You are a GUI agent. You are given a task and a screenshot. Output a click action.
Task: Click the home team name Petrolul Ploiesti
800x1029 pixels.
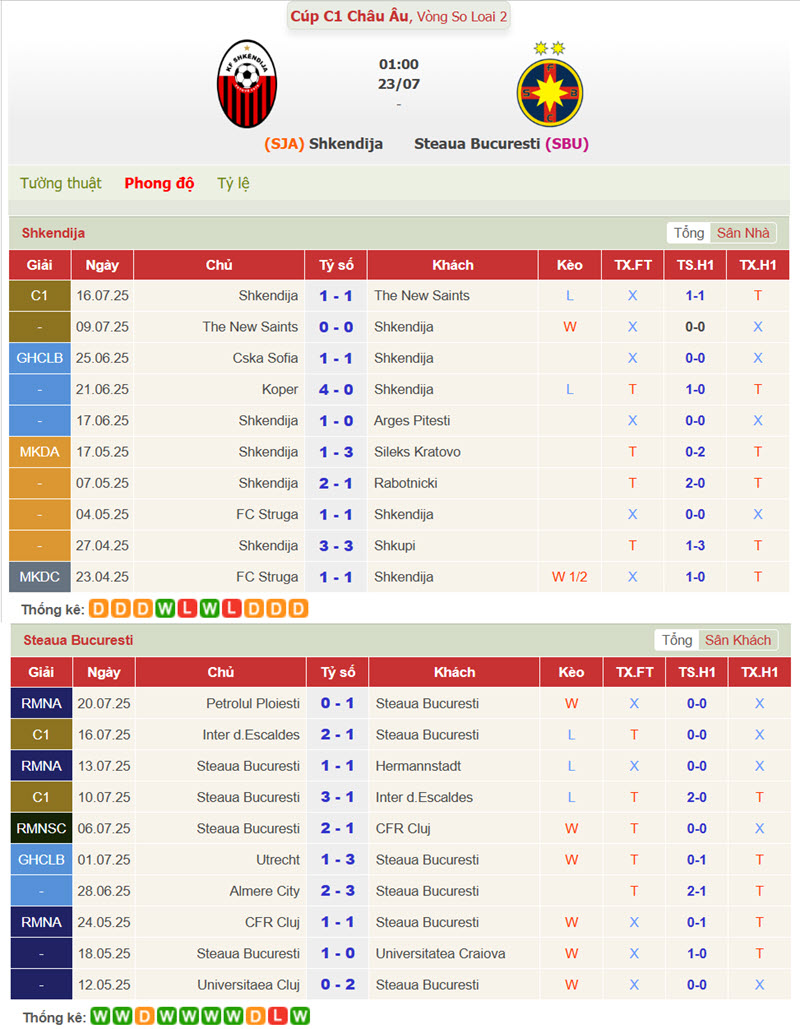coord(253,704)
